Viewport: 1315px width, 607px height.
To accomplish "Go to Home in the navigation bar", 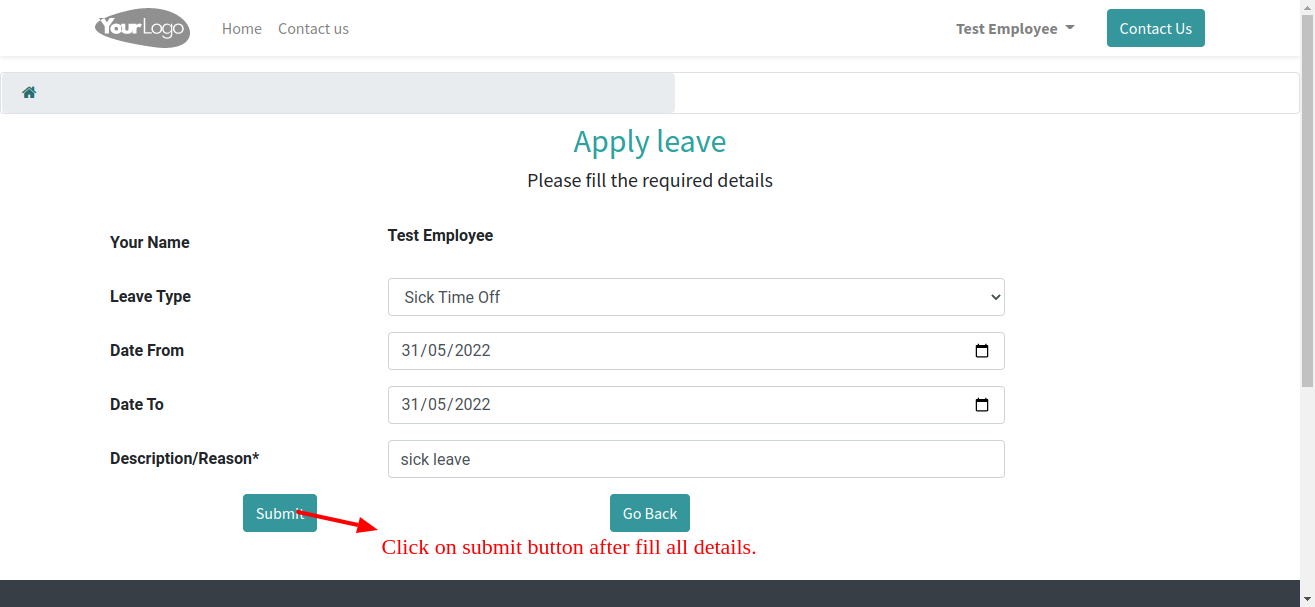I will [242, 29].
